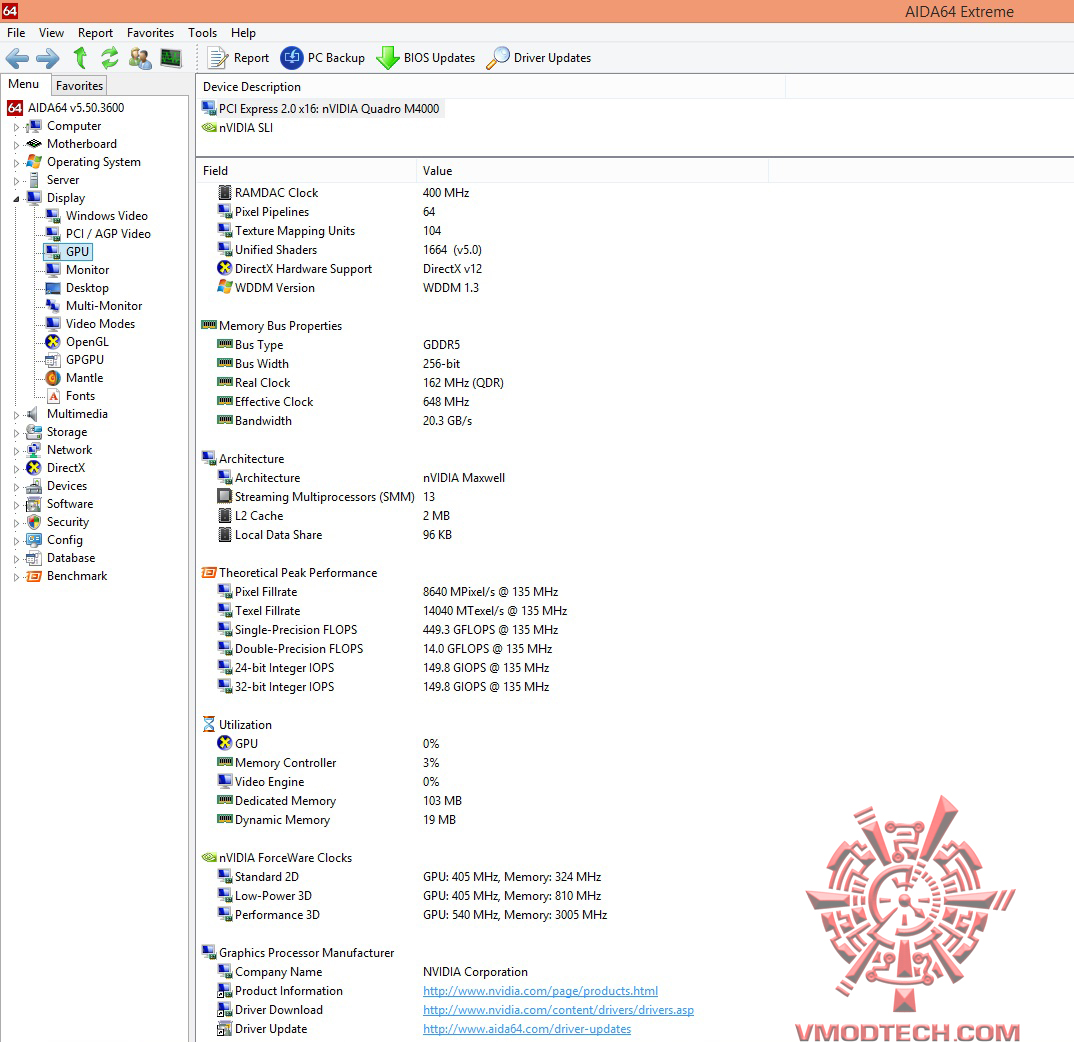Open the View menu
The width and height of the screenshot is (1074, 1042).
(51, 33)
